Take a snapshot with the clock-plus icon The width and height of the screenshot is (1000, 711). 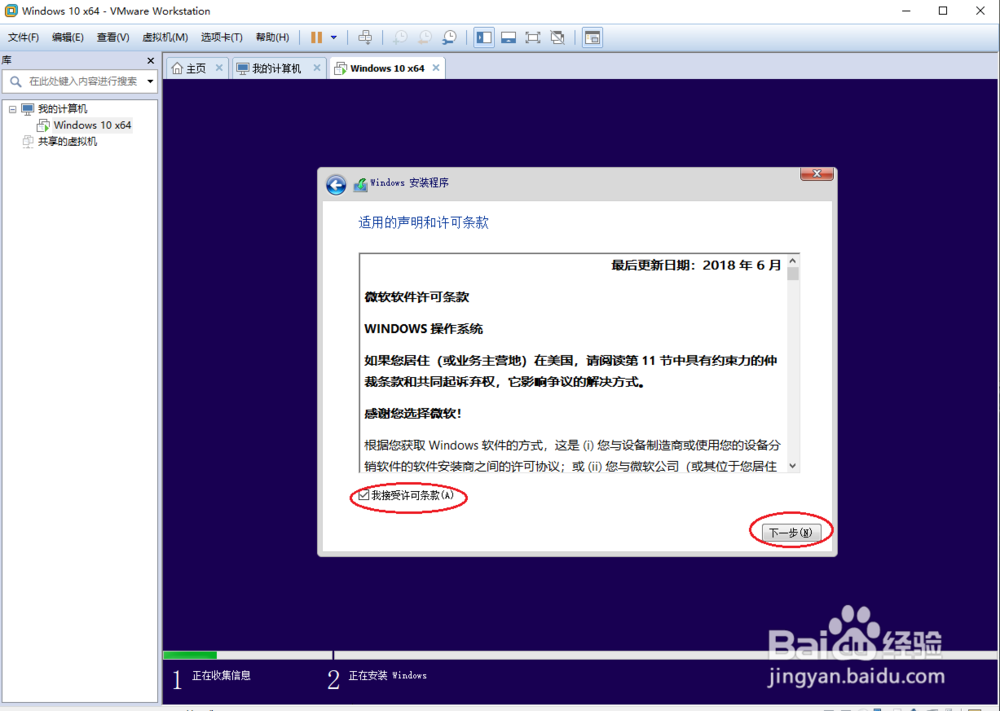point(400,38)
